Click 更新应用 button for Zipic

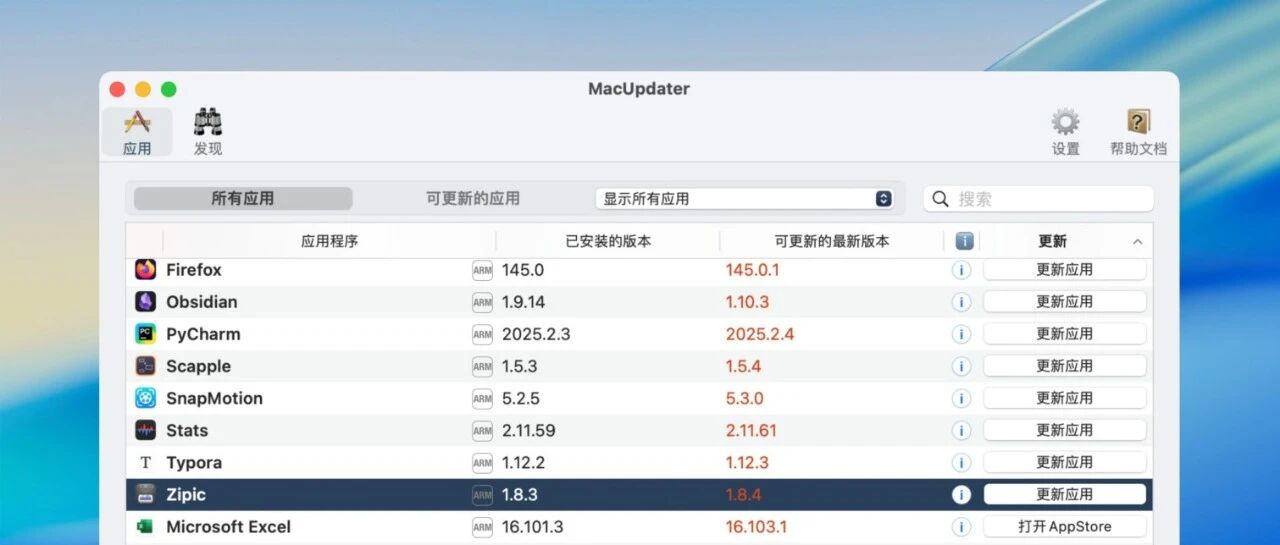click(1065, 494)
